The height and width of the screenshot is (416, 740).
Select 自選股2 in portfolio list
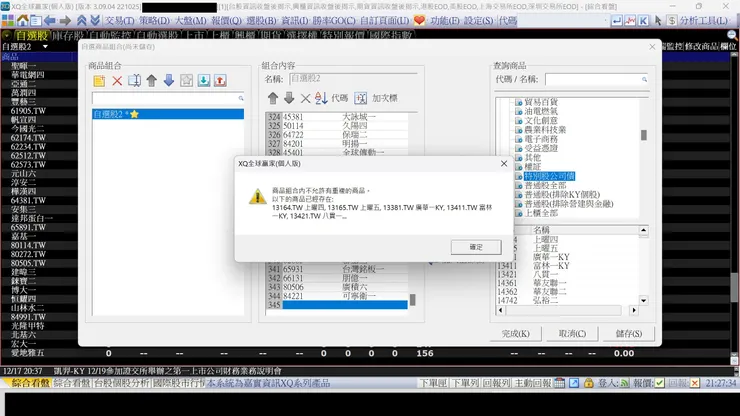tap(168, 114)
